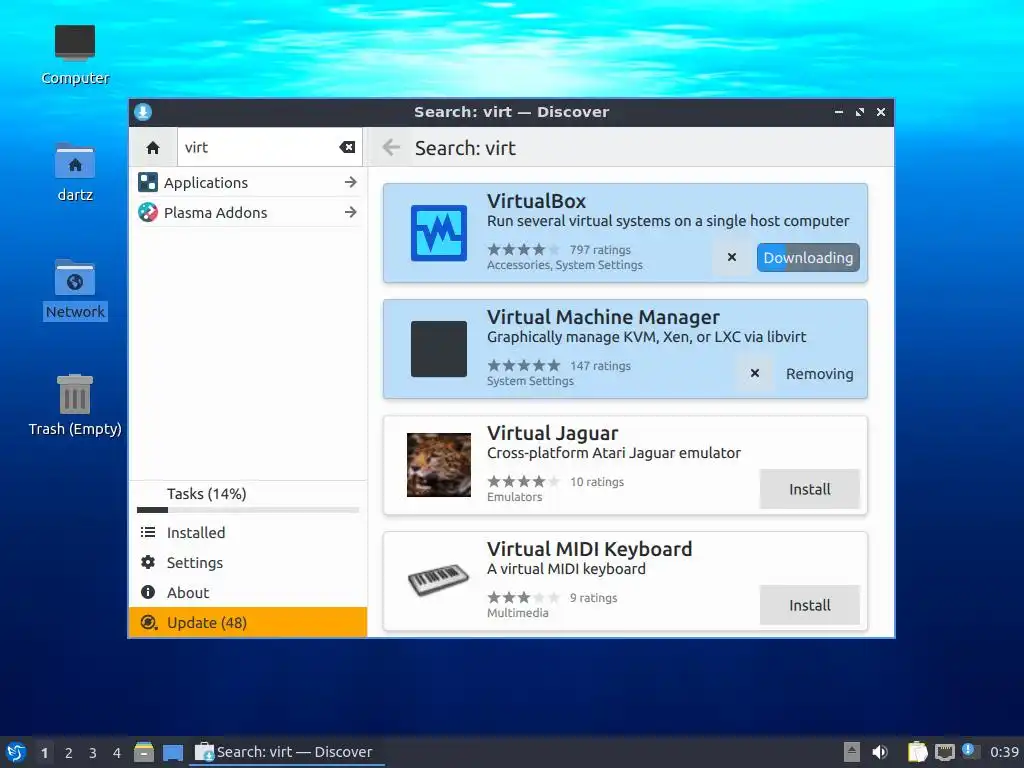
Task: Expand the Plasma Addons arrow
Action: pyautogui.click(x=351, y=212)
